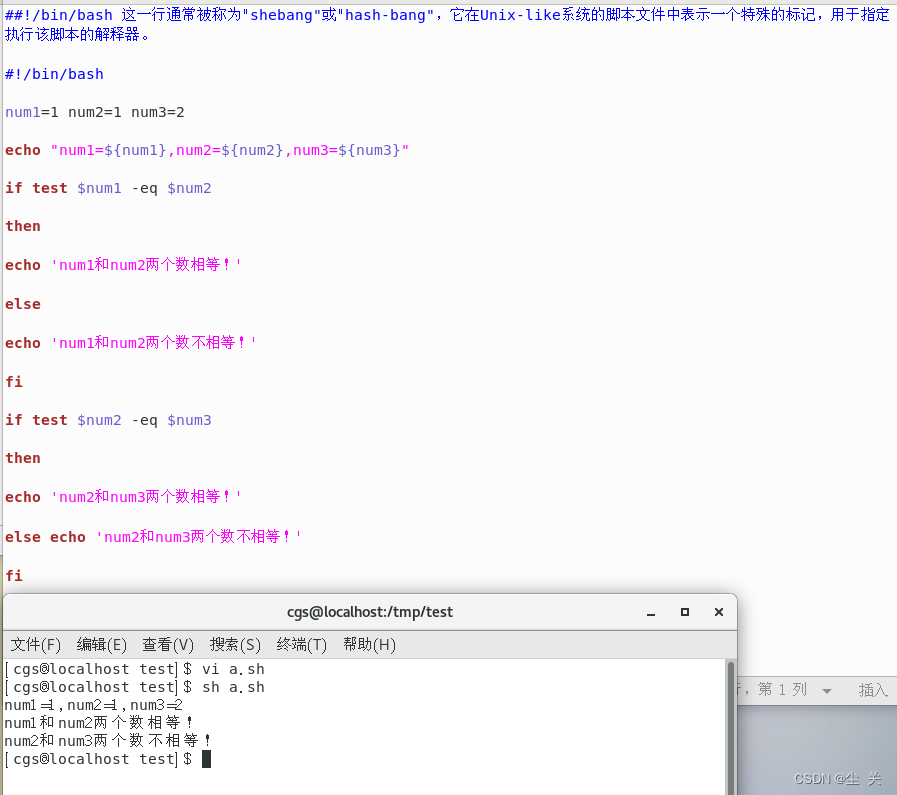Click the 'sh a.sh' command in terminal
The width and height of the screenshot is (897, 795).
click(233, 687)
